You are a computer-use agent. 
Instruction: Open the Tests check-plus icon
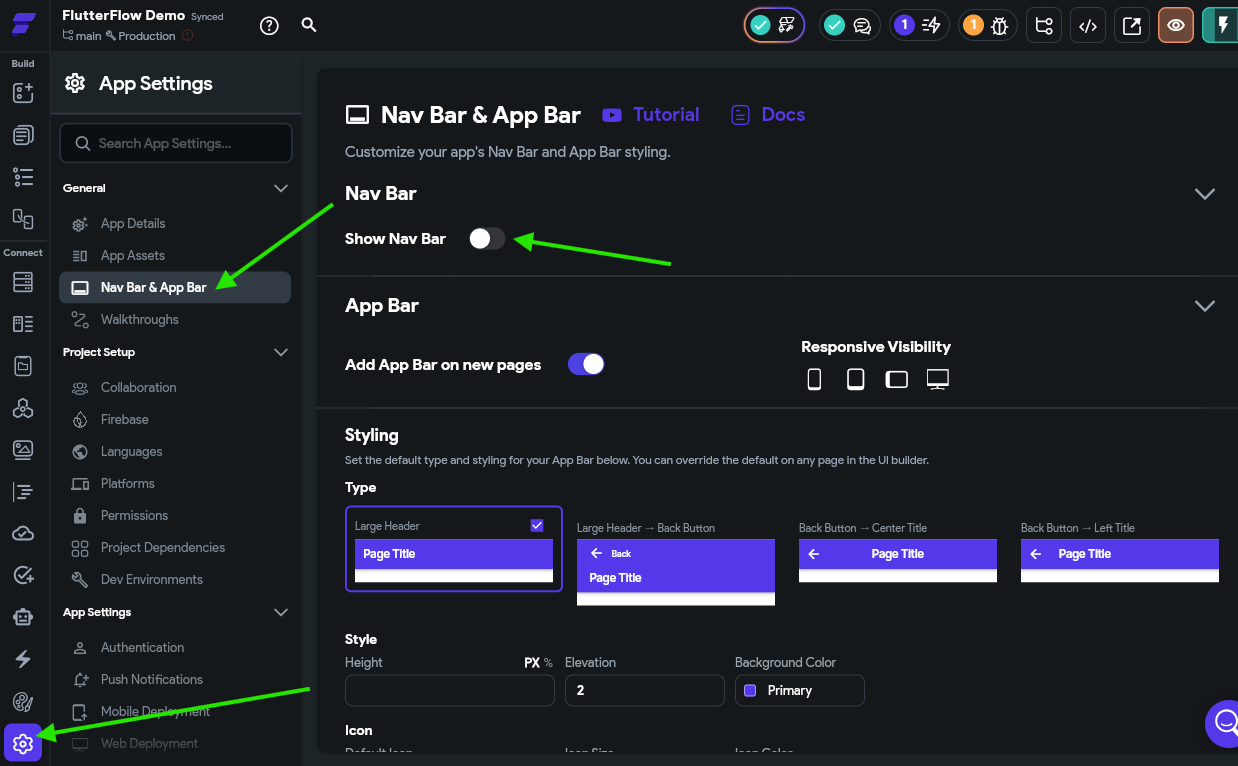(x=23, y=575)
